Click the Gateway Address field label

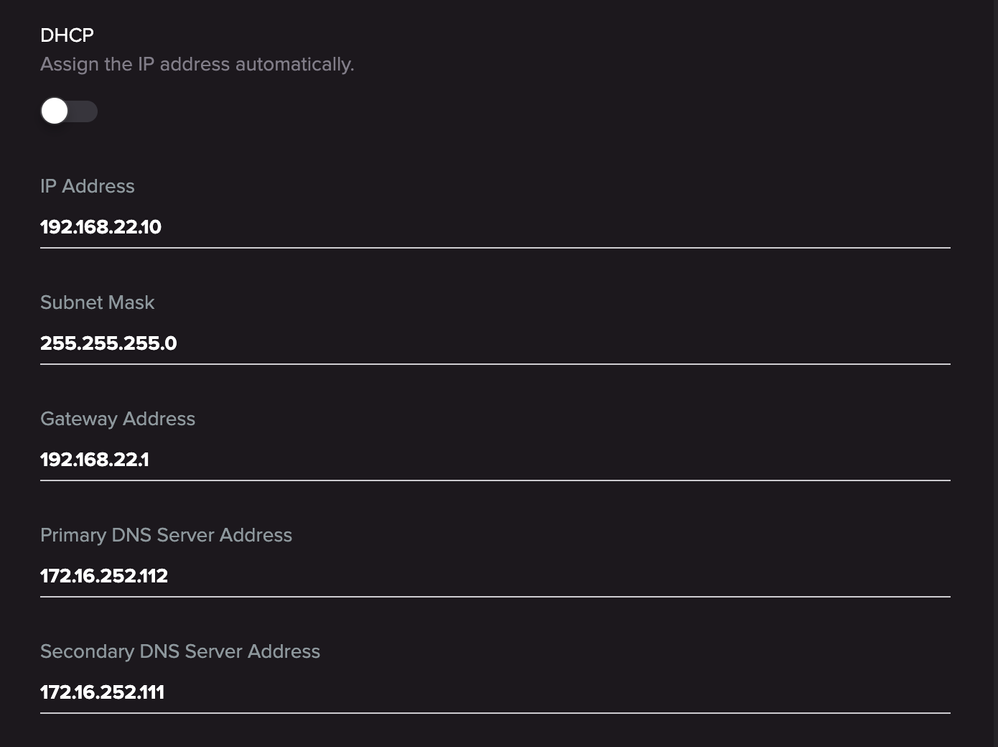click(117, 419)
